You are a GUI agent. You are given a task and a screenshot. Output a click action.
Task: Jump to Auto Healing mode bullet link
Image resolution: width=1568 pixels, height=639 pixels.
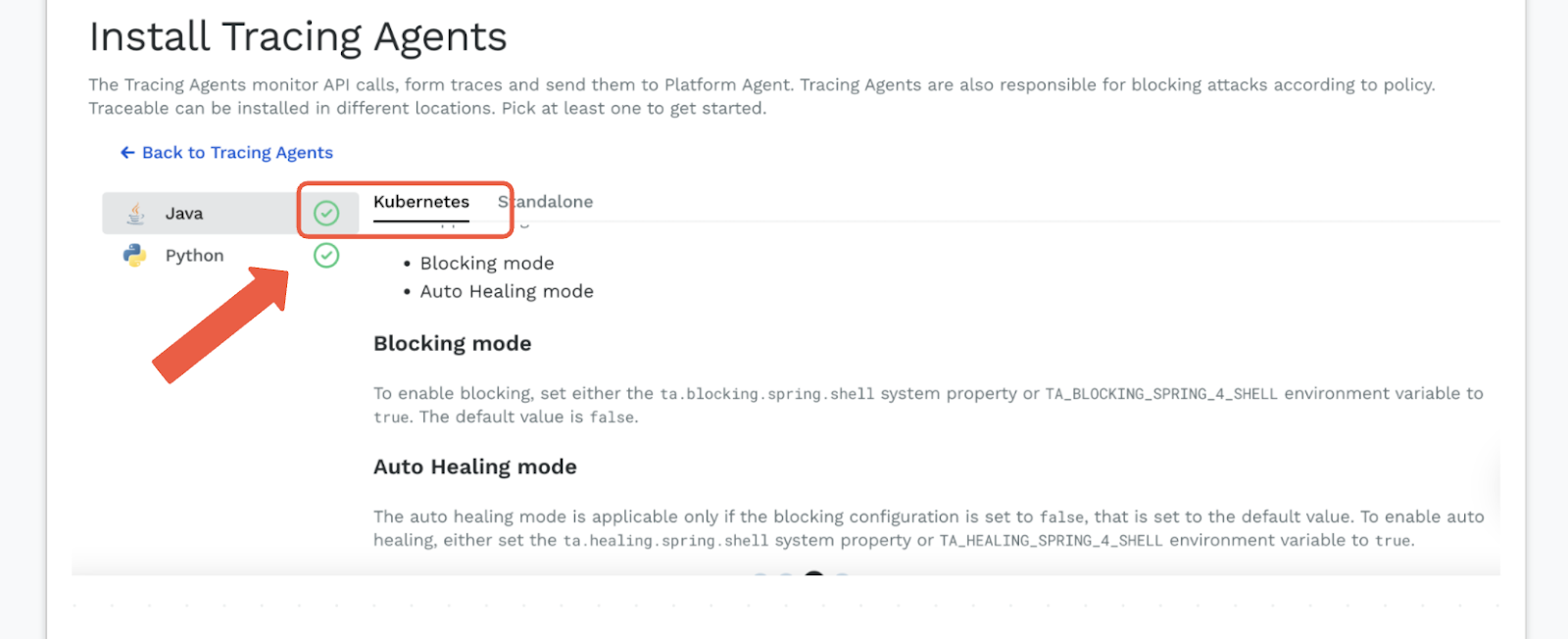(x=507, y=292)
